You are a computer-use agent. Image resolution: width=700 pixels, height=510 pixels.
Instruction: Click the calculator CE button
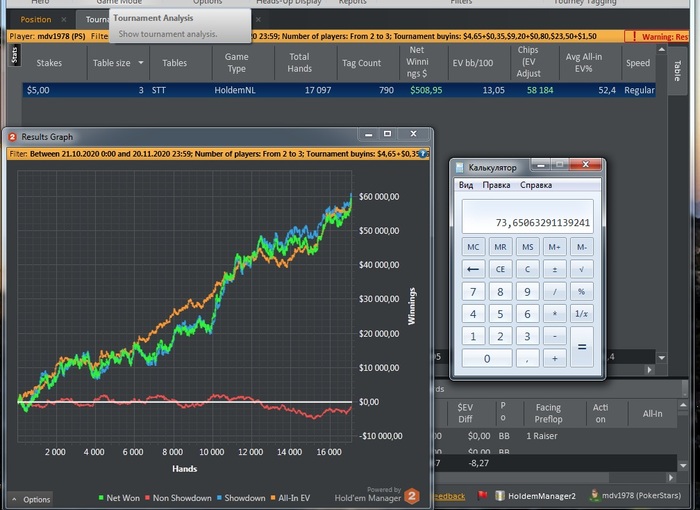pos(500,269)
